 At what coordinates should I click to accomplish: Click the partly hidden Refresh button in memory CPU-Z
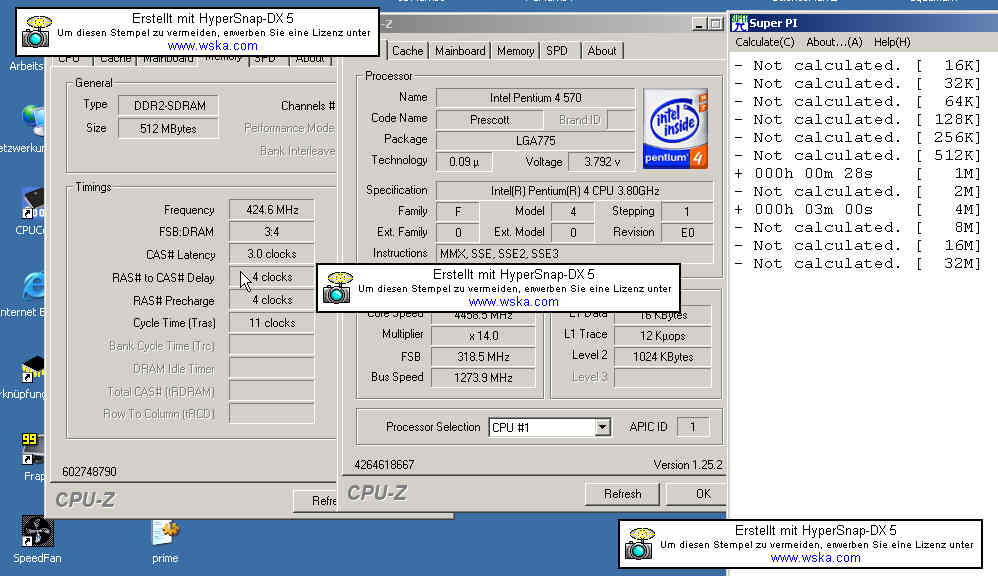click(x=316, y=501)
